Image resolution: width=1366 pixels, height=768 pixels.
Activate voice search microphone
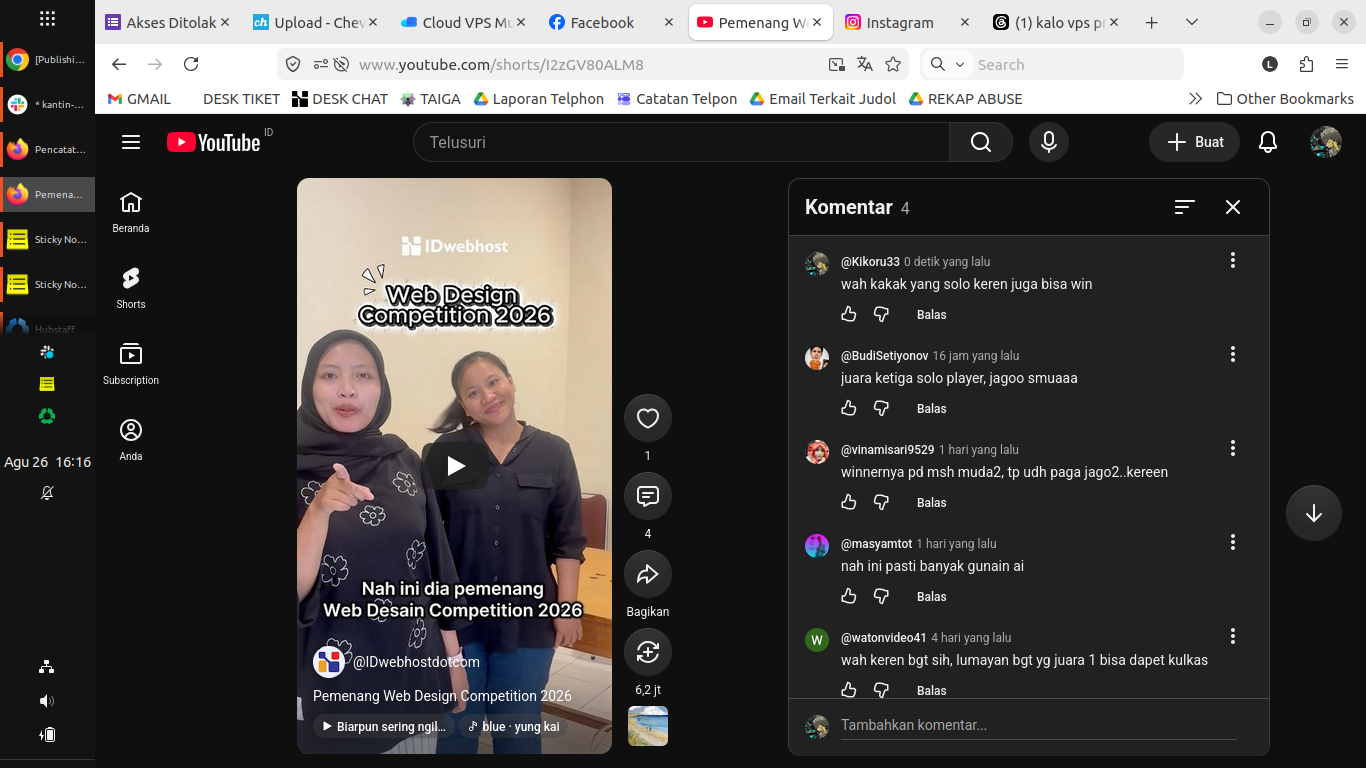point(1049,142)
